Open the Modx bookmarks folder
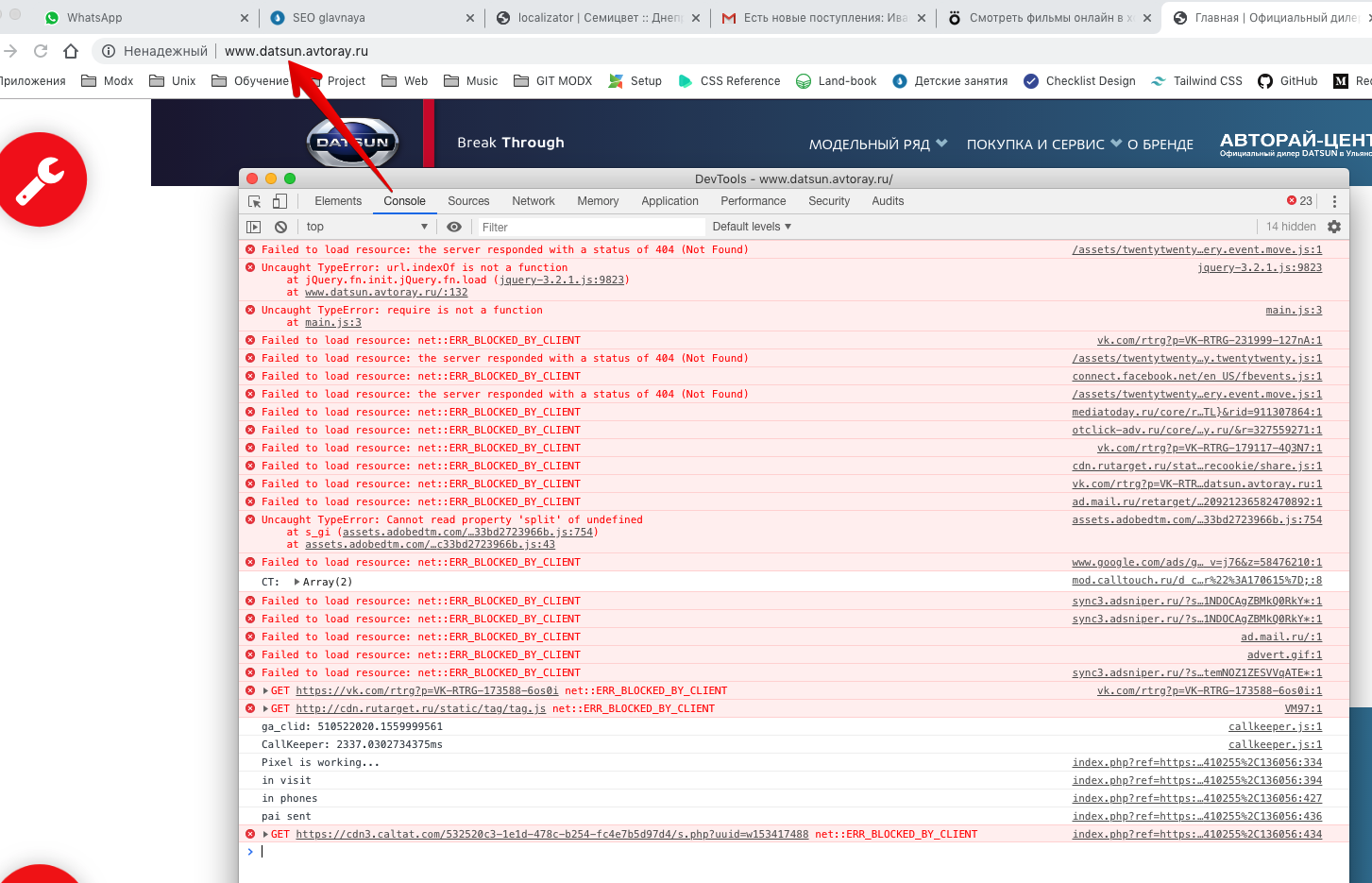Screen dimensions: 1372x883 pyautogui.click(x=108, y=81)
